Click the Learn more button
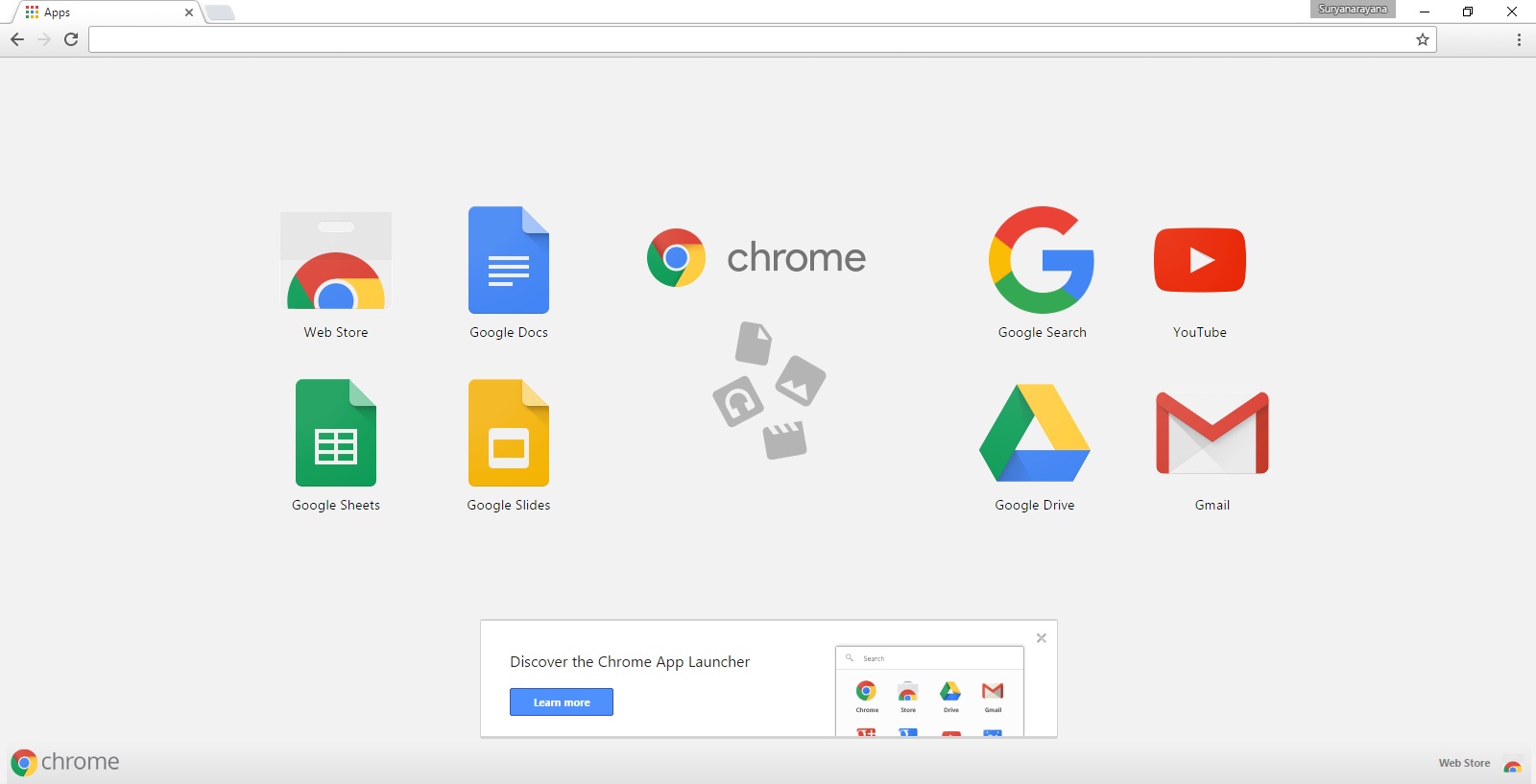The width and height of the screenshot is (1536, 784). (x=562, y=701)
